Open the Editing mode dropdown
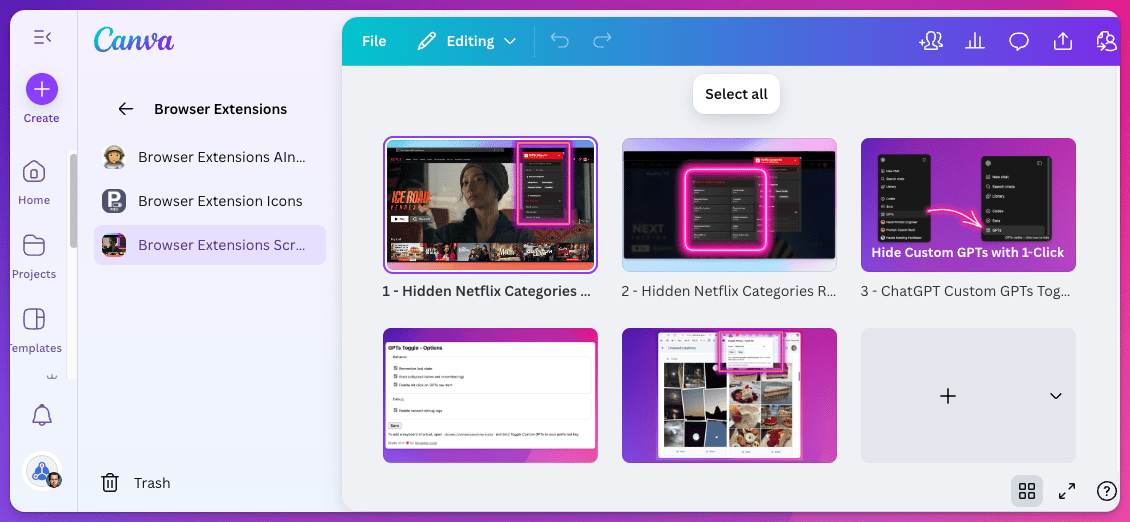This screenshot has width=1130, height=522. pyautogui.click(x=467, y=41)
